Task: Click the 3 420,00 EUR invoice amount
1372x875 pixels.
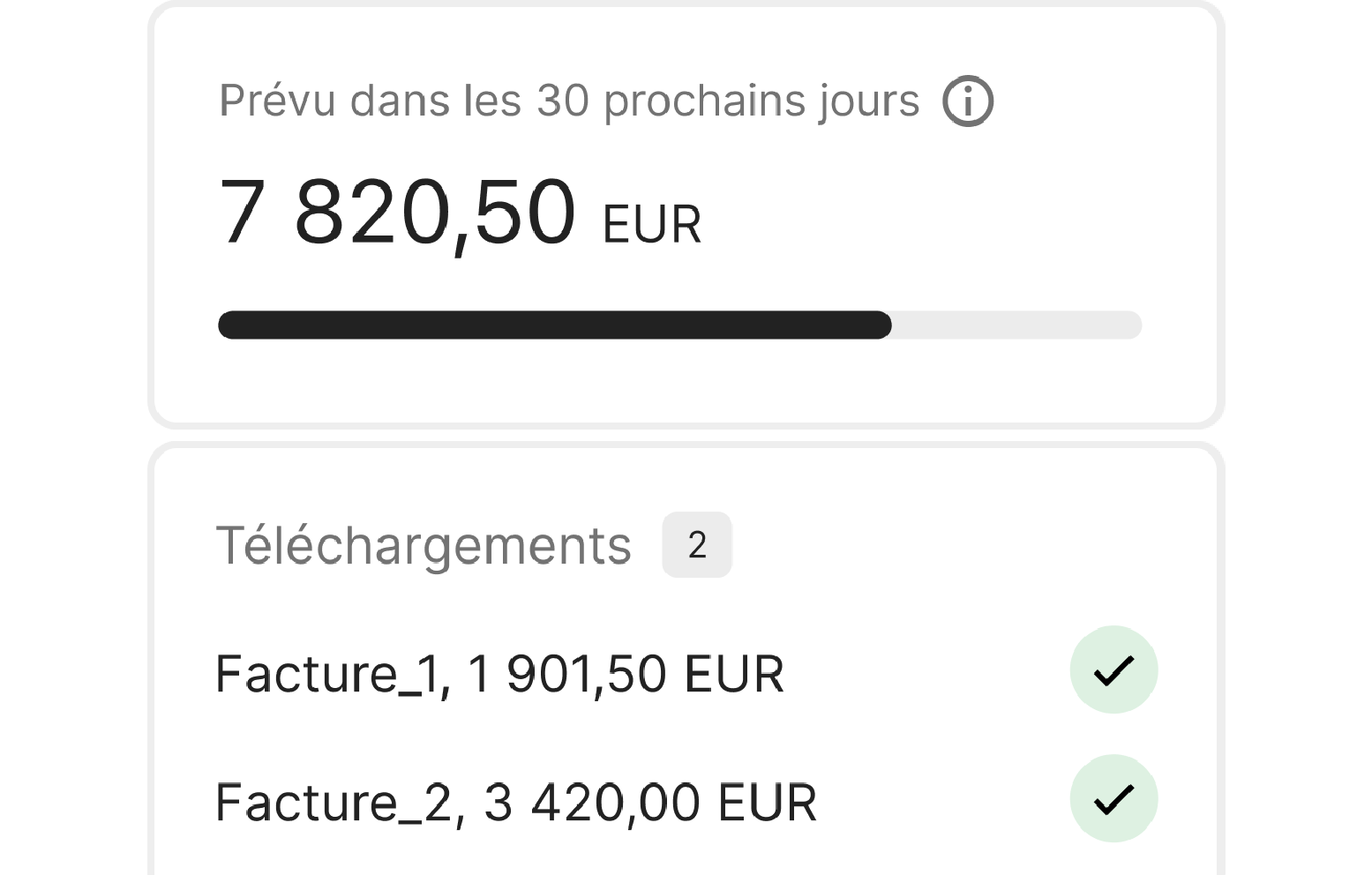Action: click(650, 804)
